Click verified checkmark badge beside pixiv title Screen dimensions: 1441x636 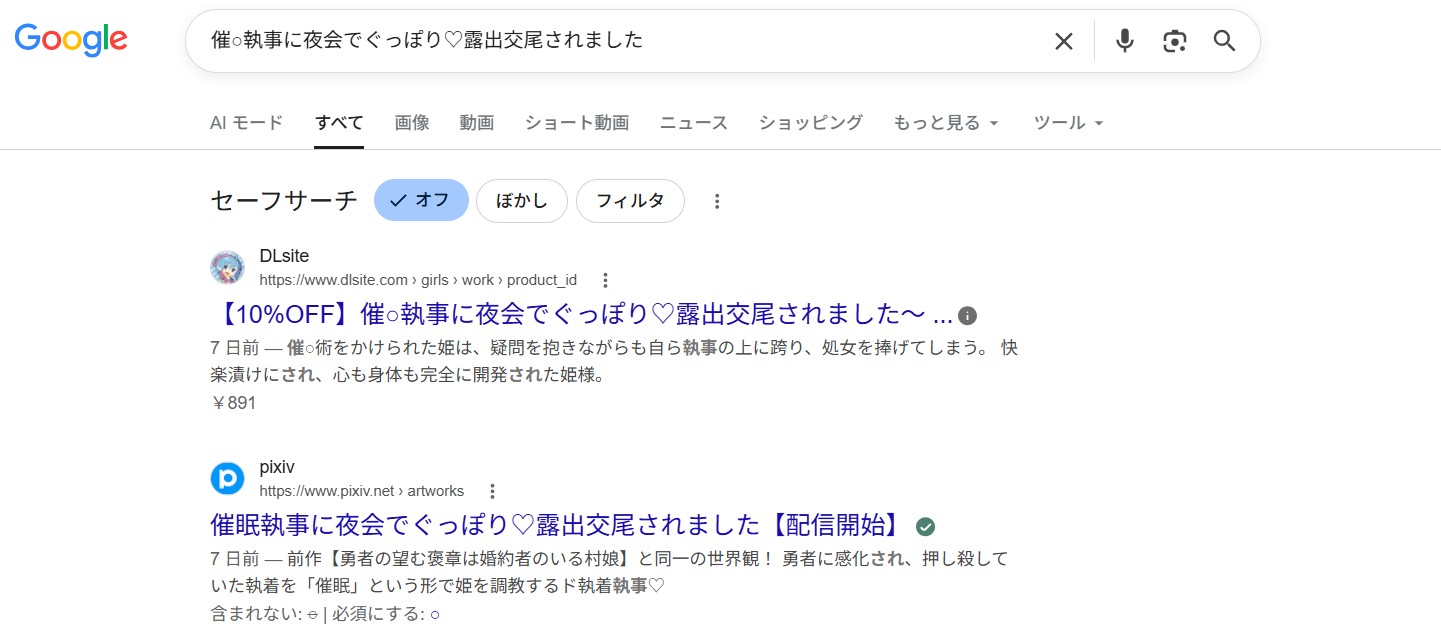tap(926, 527)
